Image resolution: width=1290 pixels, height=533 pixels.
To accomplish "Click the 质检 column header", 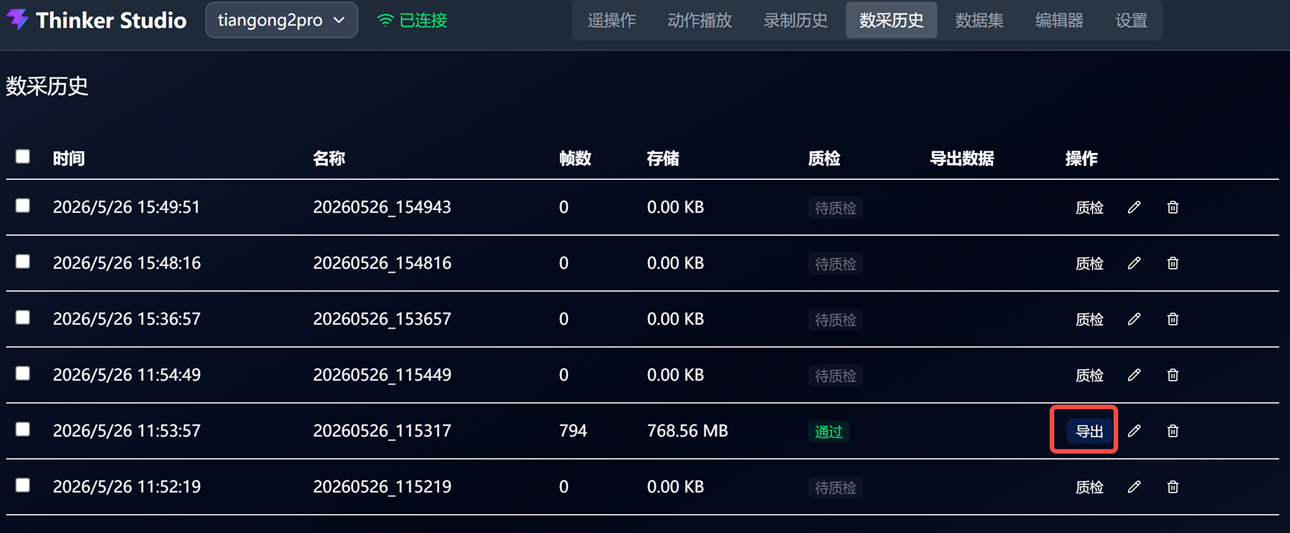I will 824,158.
